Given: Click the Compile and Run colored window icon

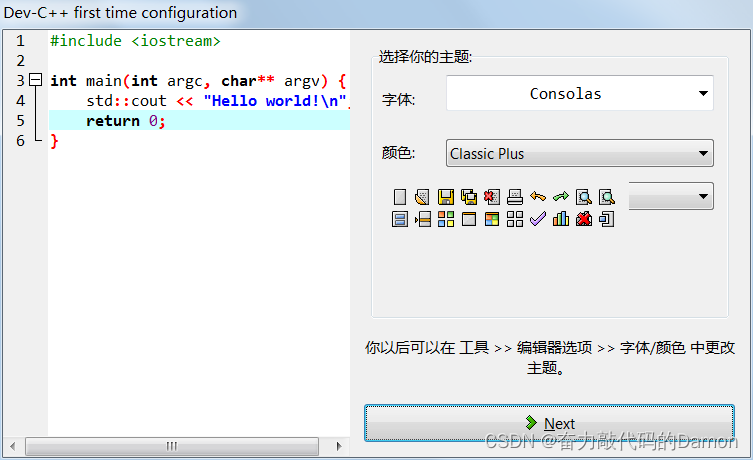Looking at the screenshot, I should pos(492,219).
